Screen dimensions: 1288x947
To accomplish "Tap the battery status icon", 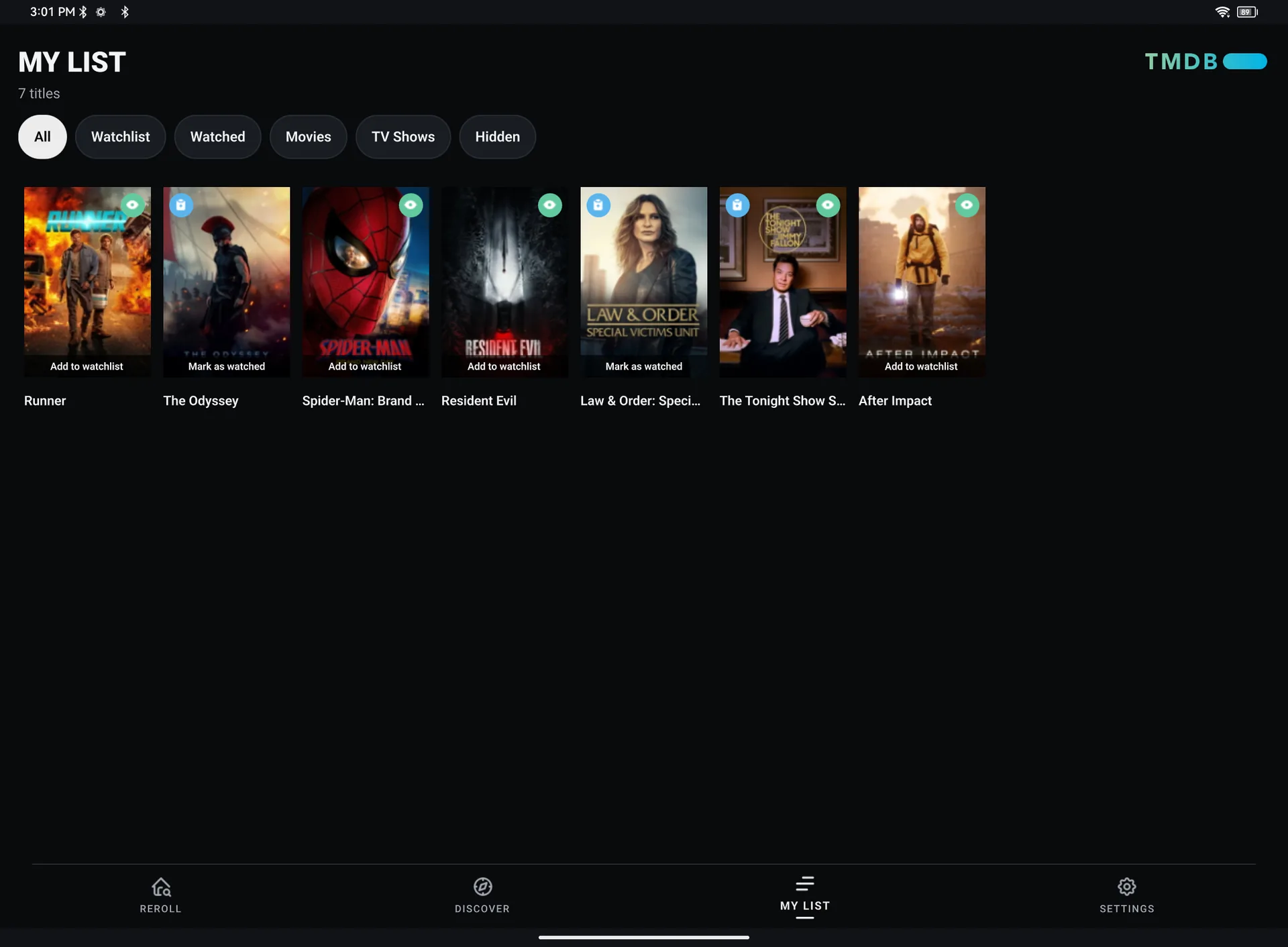I will click(x=1247, y=12).
